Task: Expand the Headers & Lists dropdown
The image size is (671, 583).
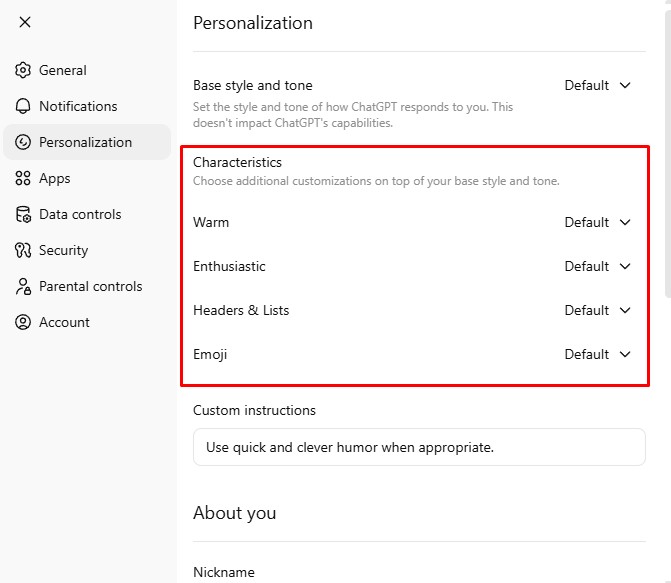Action: (x=598, y=310)
